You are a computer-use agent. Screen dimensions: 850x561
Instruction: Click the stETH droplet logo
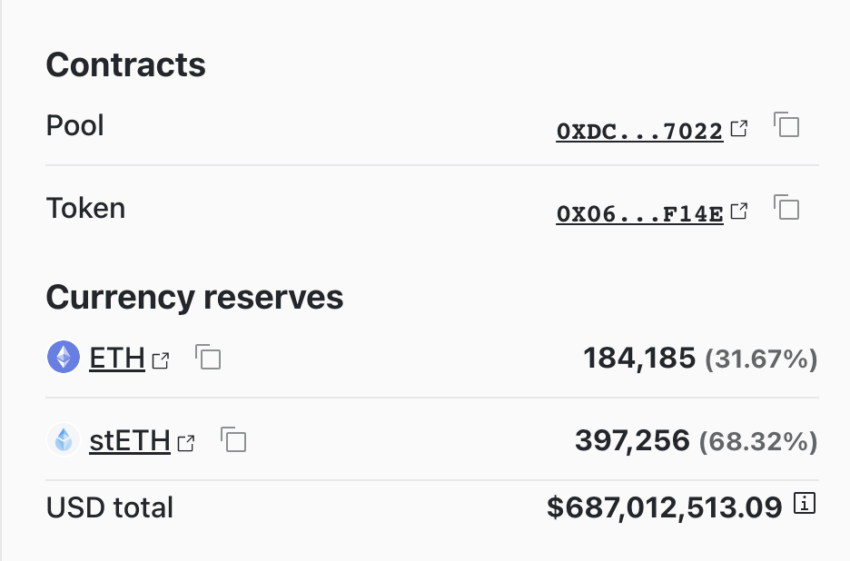pyautogui.click(x=63, y=440)
